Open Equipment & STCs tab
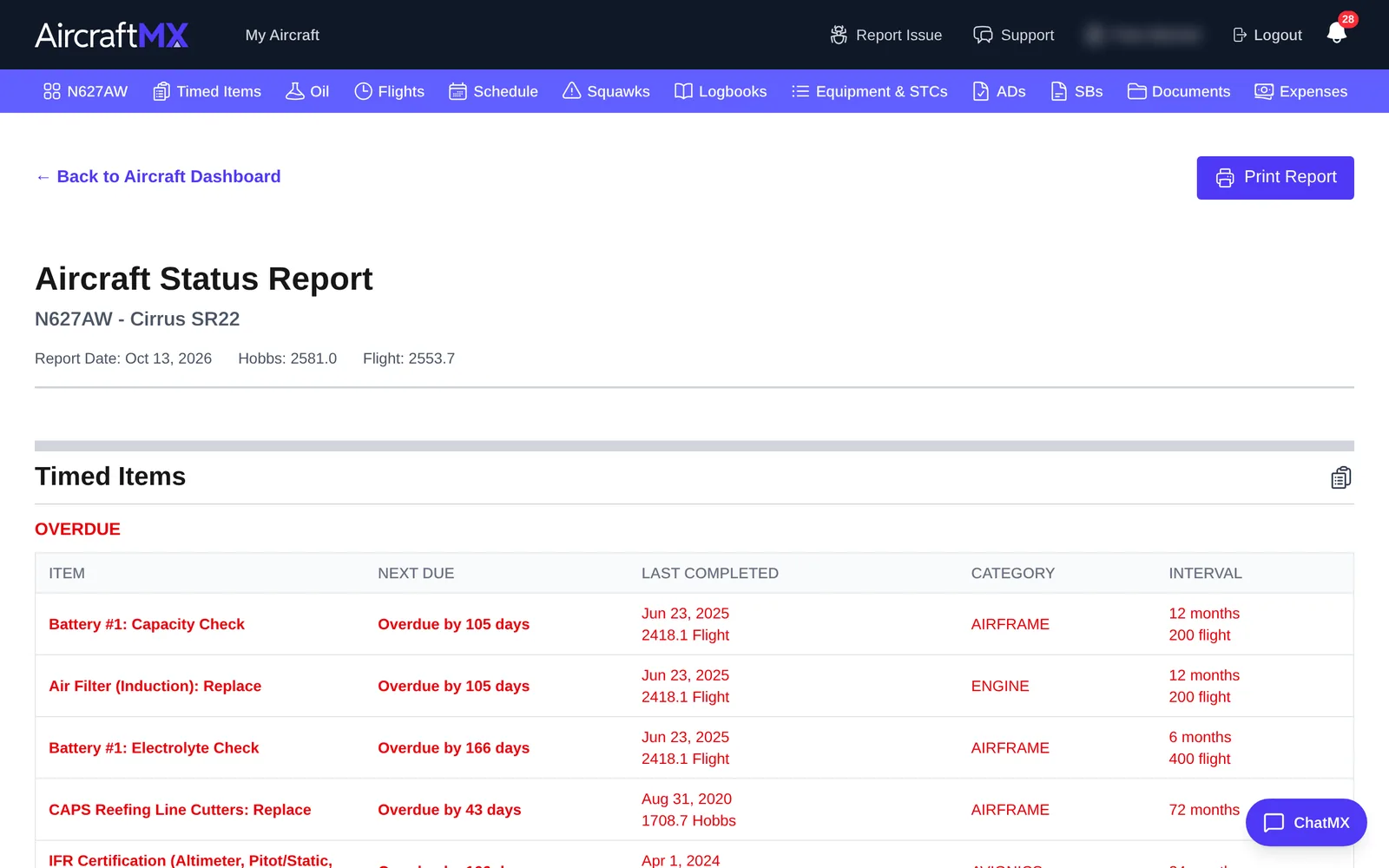Screen dimensions: 1389x868 coord(869,91)
